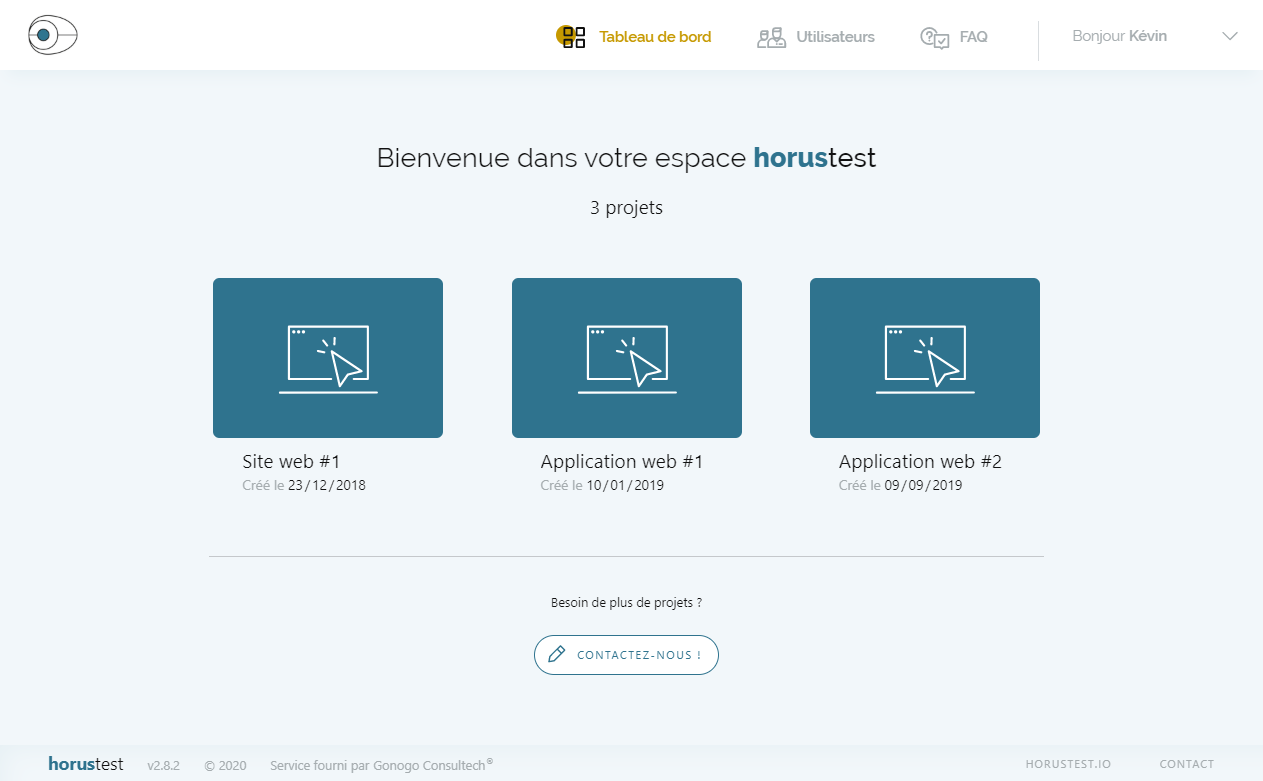Open the Bonjour Kévin account menu
1263x781 pixels.
click(x=1119, y=37)
